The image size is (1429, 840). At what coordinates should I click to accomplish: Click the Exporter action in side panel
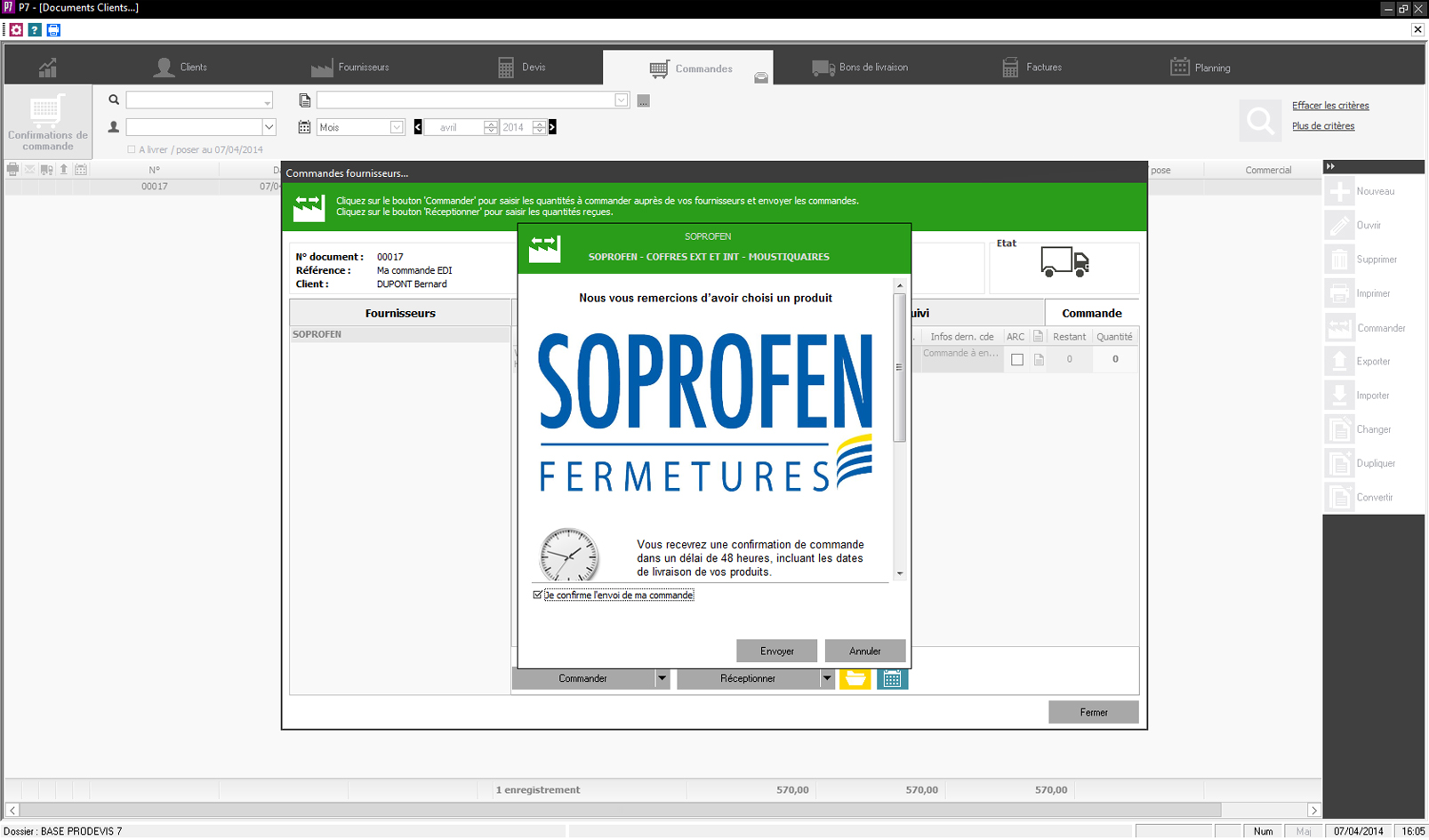(x=1373, y=362)
